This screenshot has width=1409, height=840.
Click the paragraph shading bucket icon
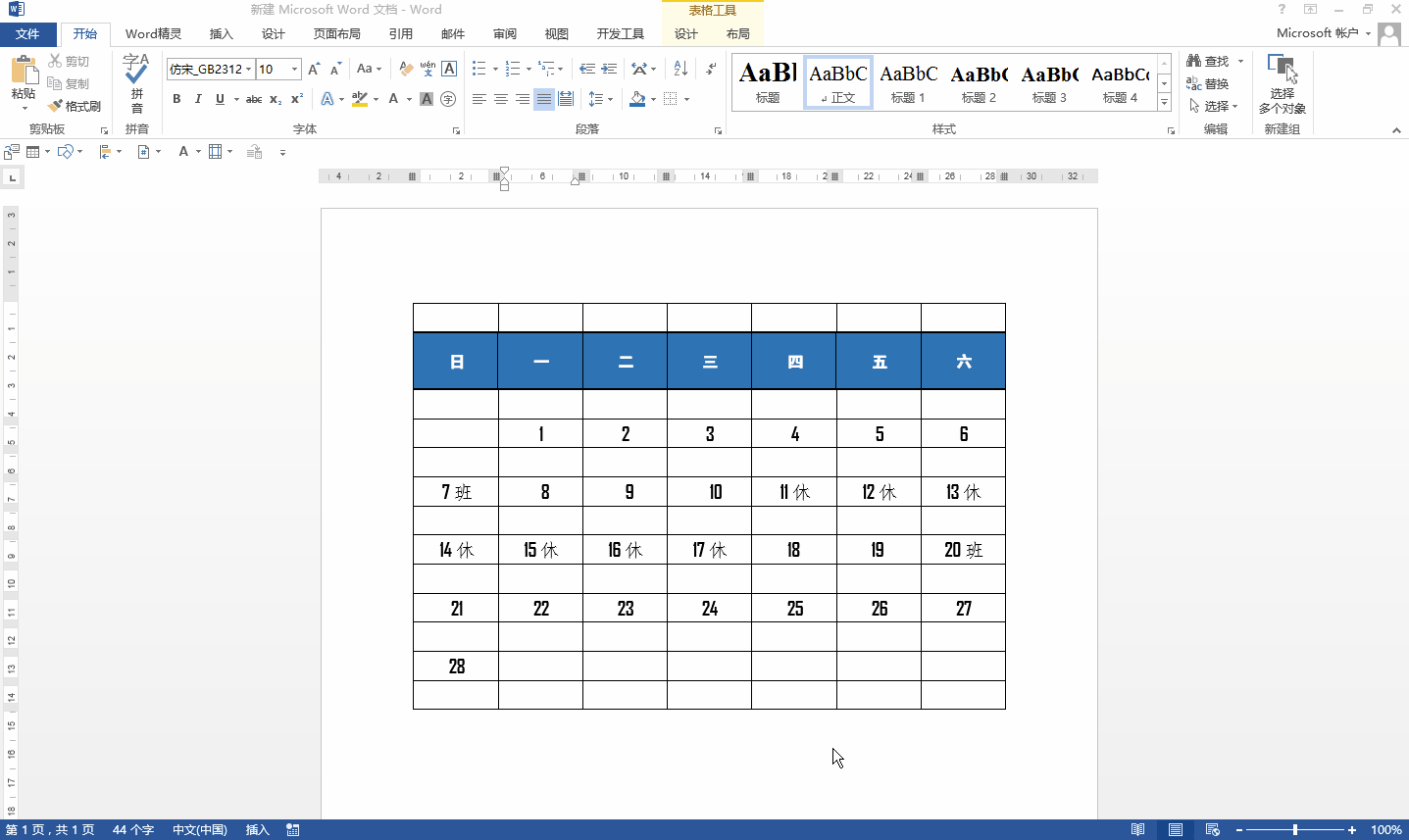click(x=637, y=99)
